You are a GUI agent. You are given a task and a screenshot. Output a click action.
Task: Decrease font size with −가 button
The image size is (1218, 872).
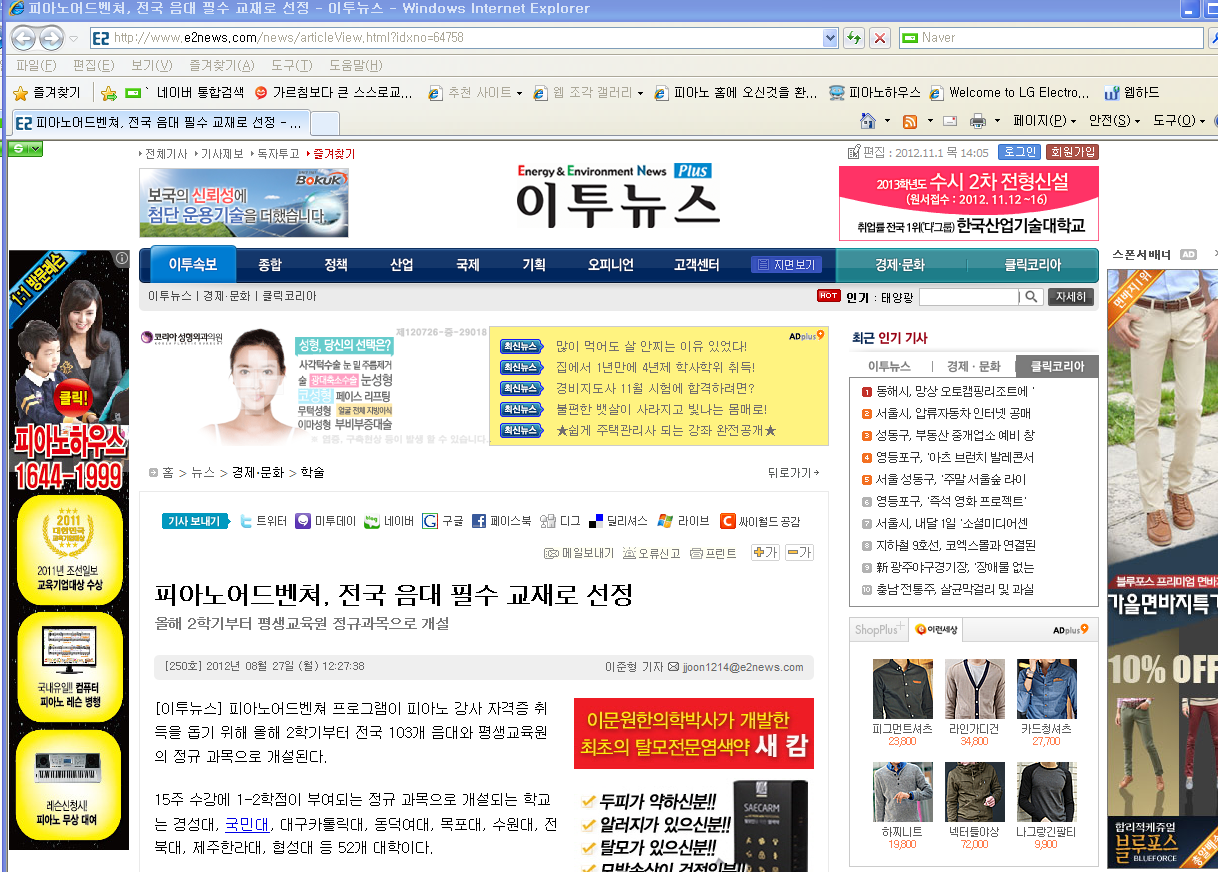point(799,552)
